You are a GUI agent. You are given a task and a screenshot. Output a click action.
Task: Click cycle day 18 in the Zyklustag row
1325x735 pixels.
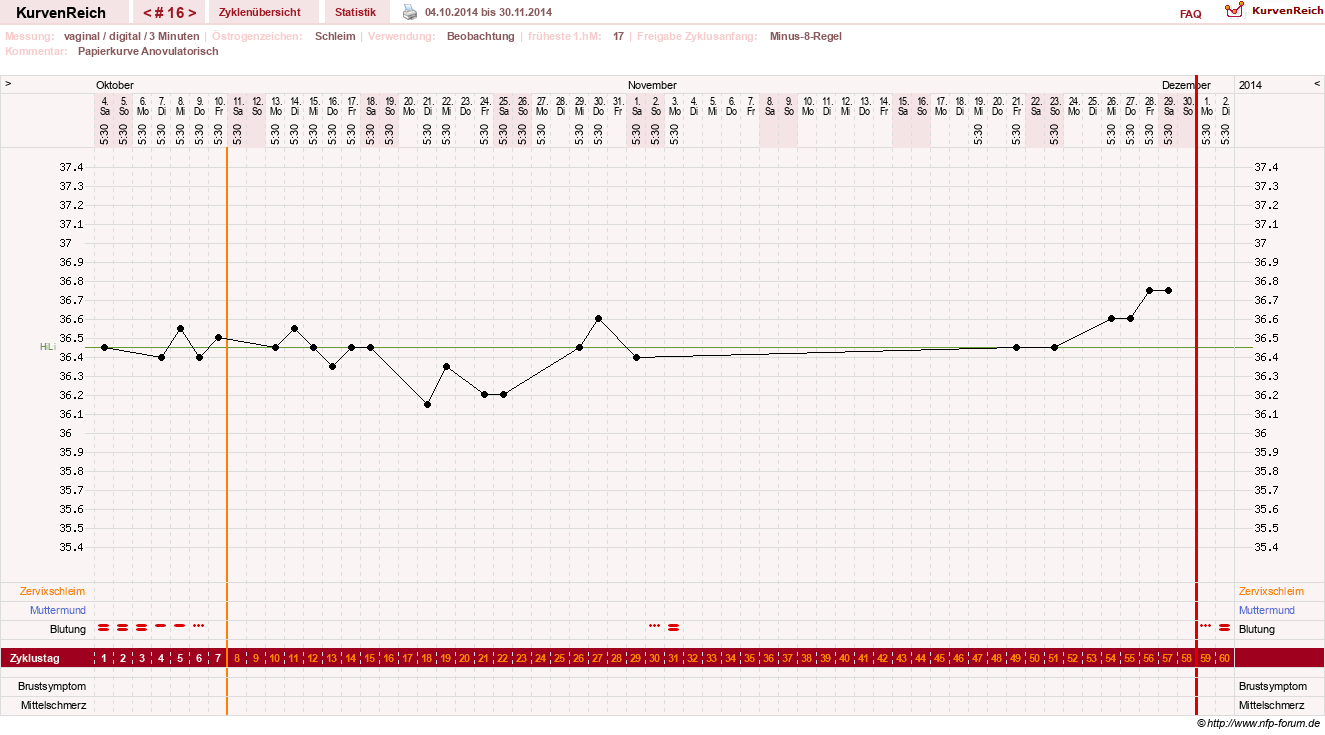tap(427, 657)
